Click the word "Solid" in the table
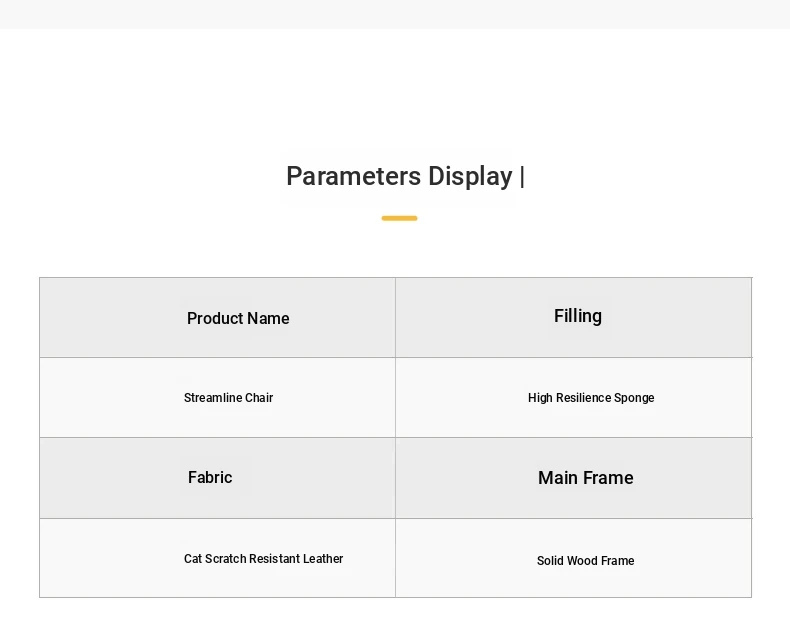 (x=550, y=561)
